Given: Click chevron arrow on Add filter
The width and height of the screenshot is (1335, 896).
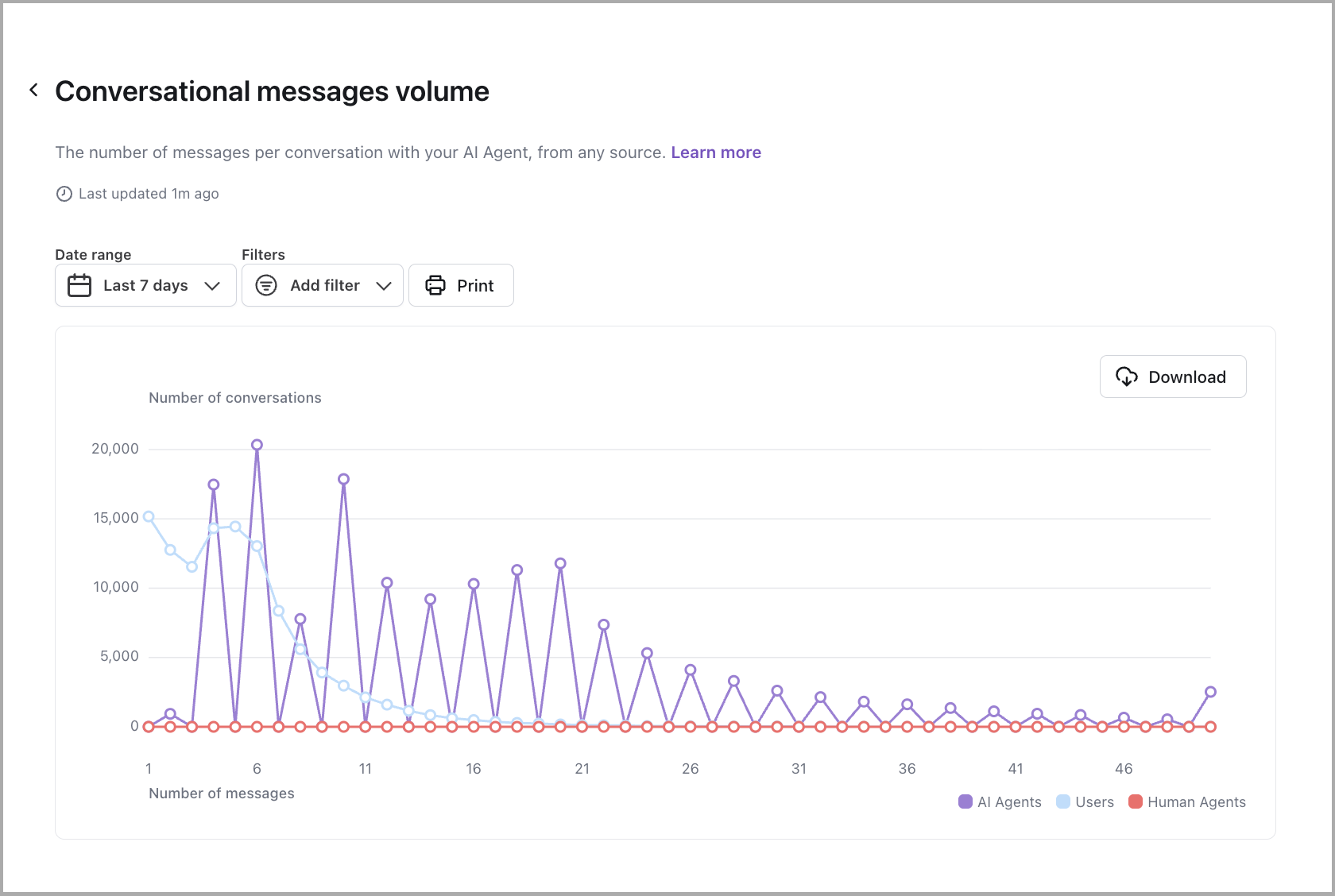Looking at the screenshot, I should 384,286.
